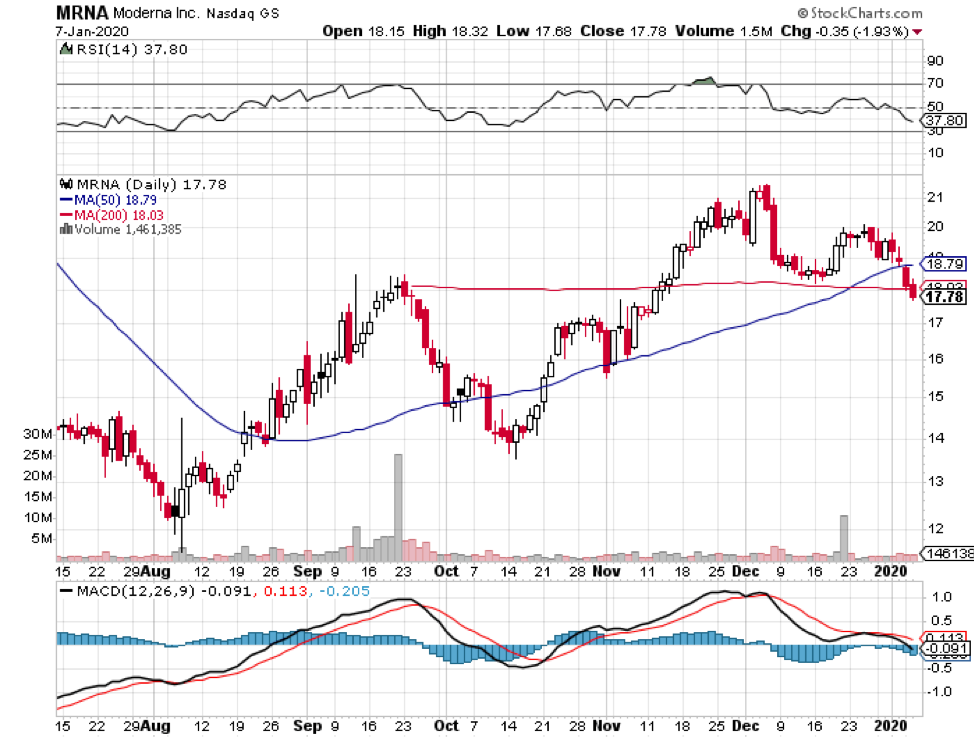Click the 5M label on volume axis
The width and height of the screenshot is (974, 737).
coord(42,538)
